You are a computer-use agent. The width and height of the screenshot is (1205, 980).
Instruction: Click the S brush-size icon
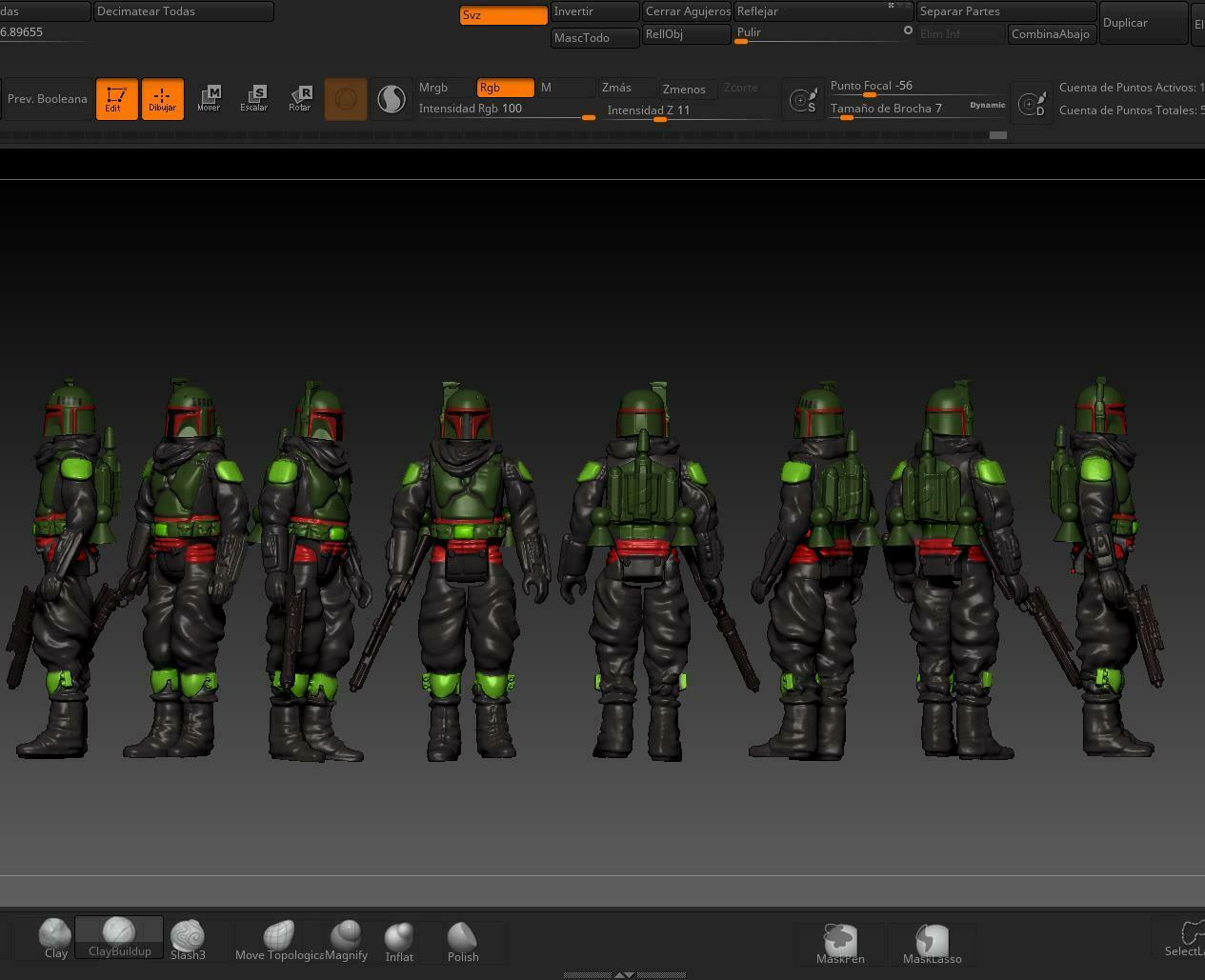[803, 100]
